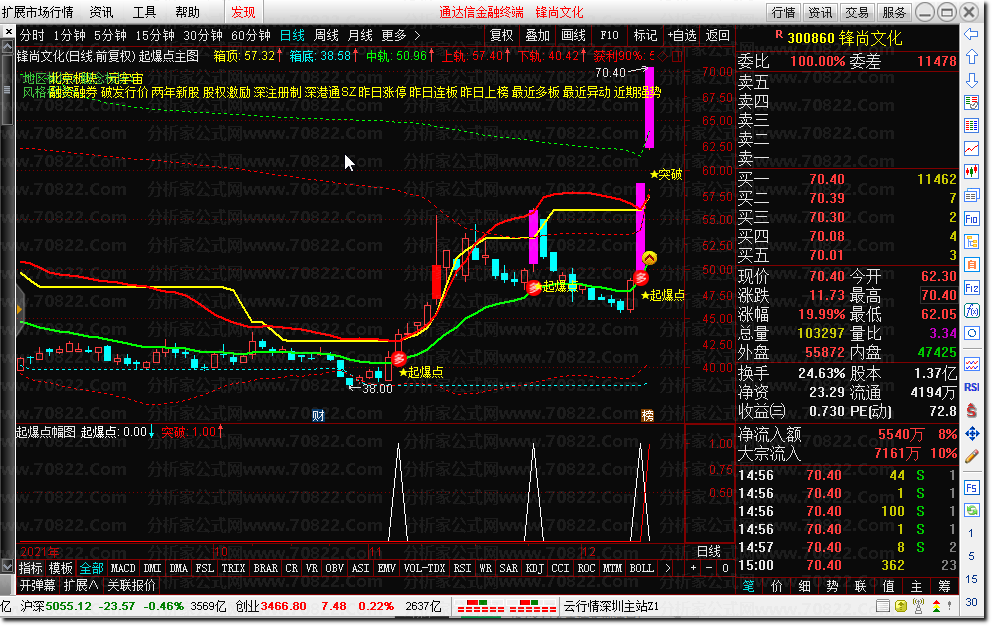This screenshot has height=626, width=993.
Task: Click the red S dollar icon in sidebar
Action: coord(971,410)
